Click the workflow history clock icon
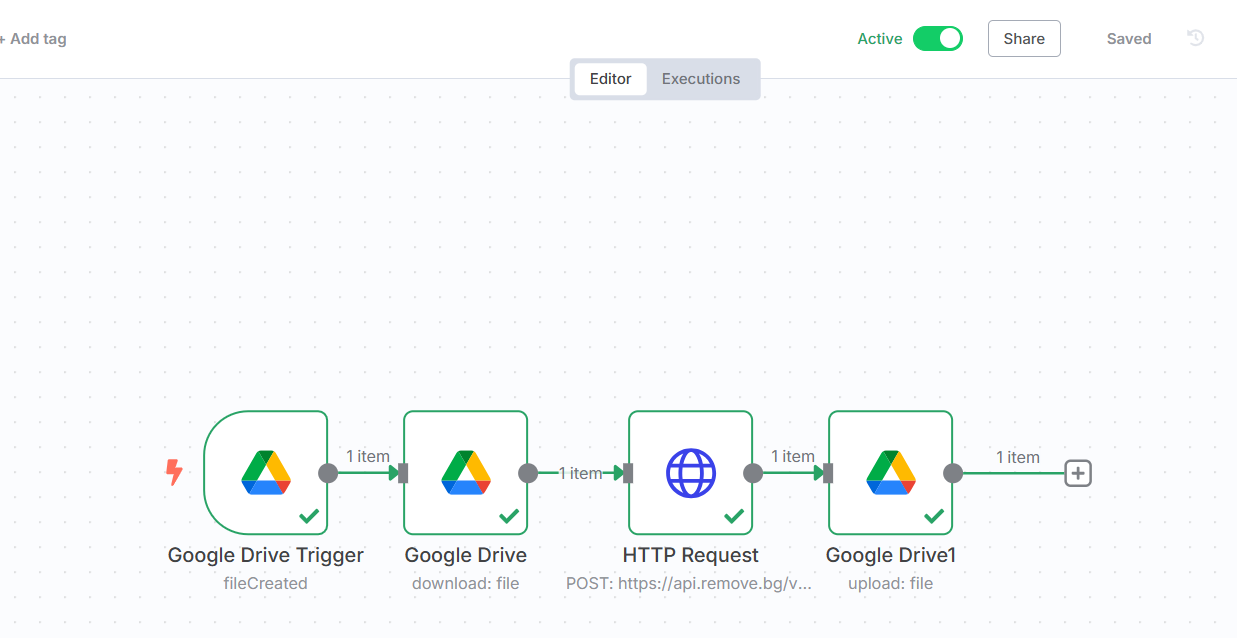Viewport: 1237px width, 638px height. point(1196,38)
